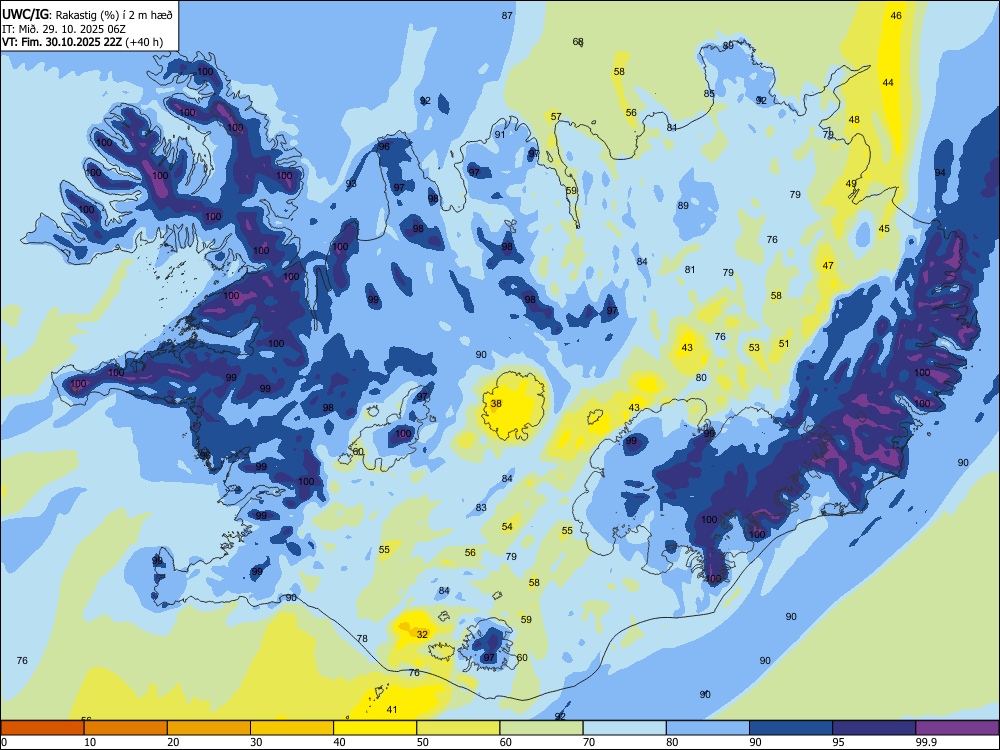Select the bright yellow 40–50 legend swatch
The image size is (1000, 750).
click(375, 728)
